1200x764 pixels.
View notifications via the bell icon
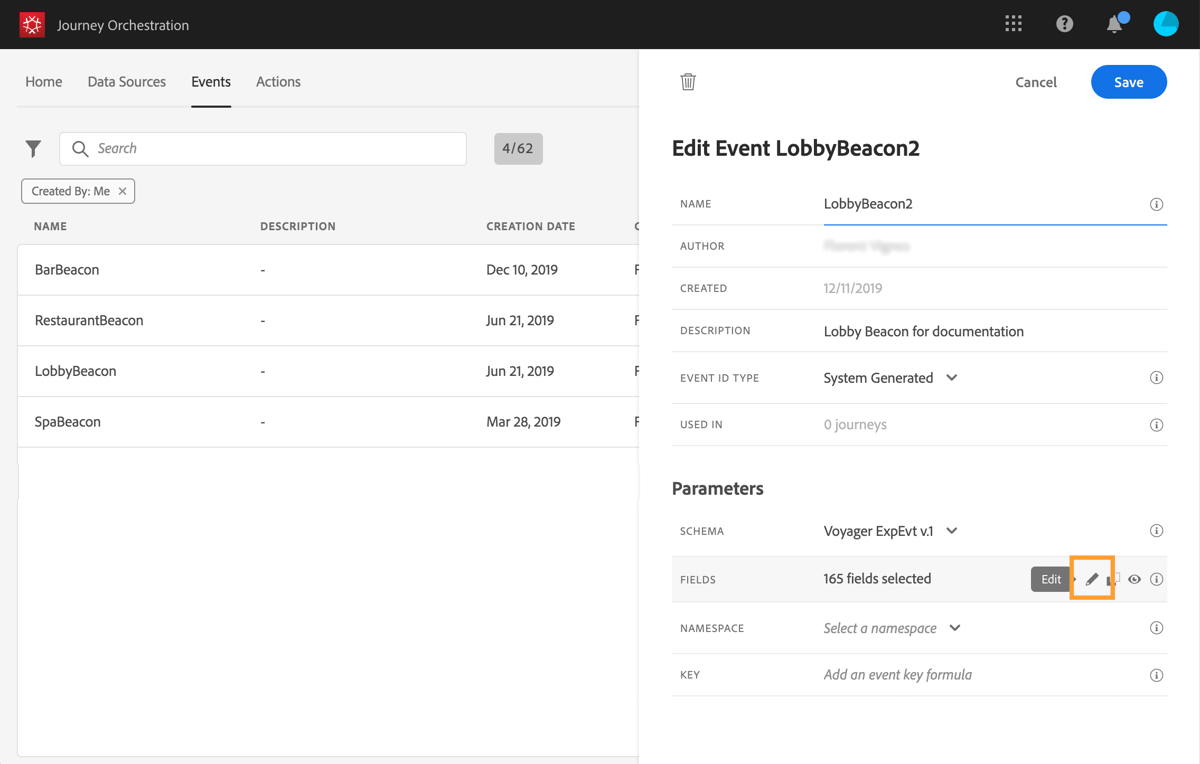coord(1113,23)
